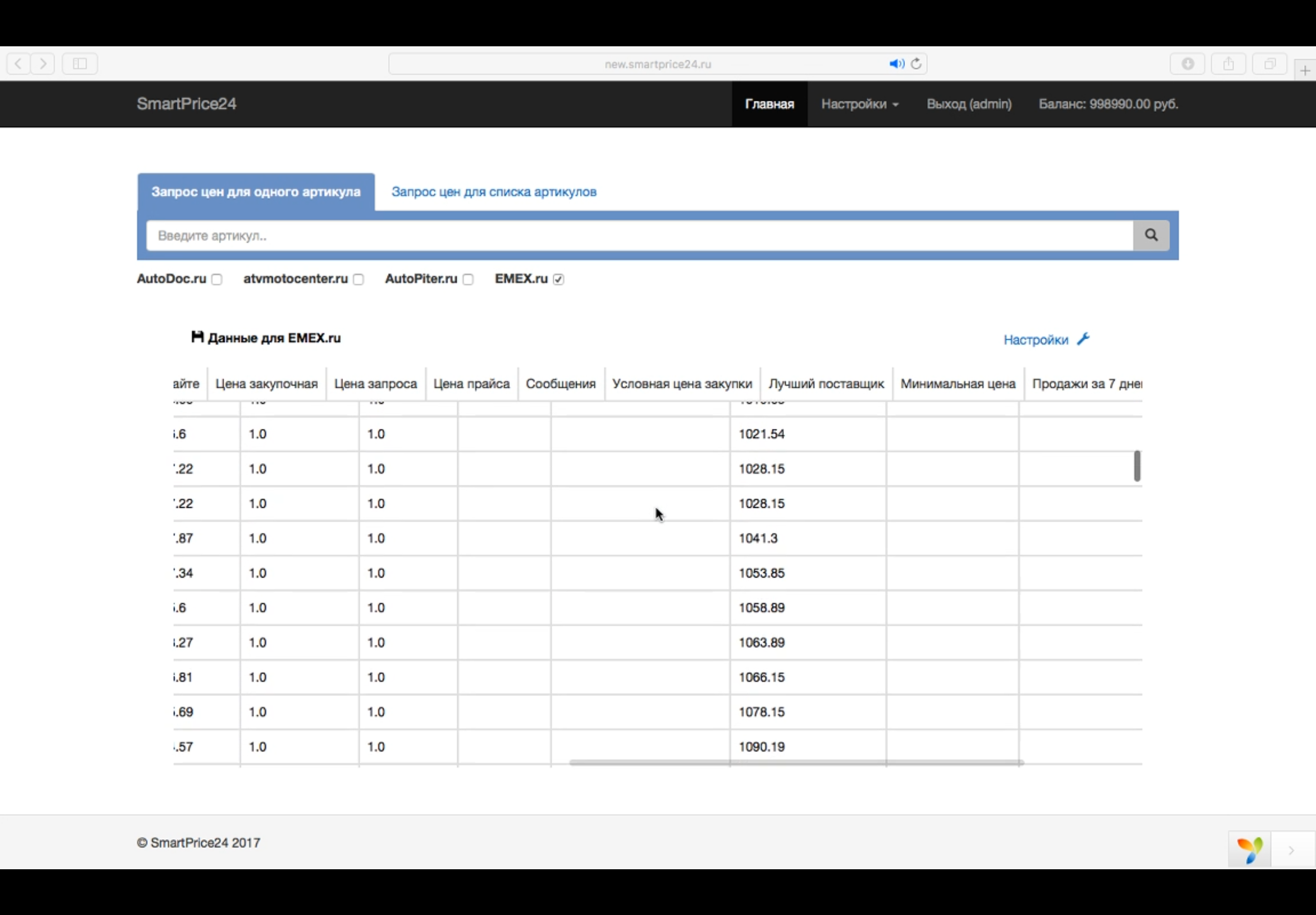The image size is (1316, 915).
Task: Switch to Запрос цен для списка артикулов tab
Action: pos(494,191)
